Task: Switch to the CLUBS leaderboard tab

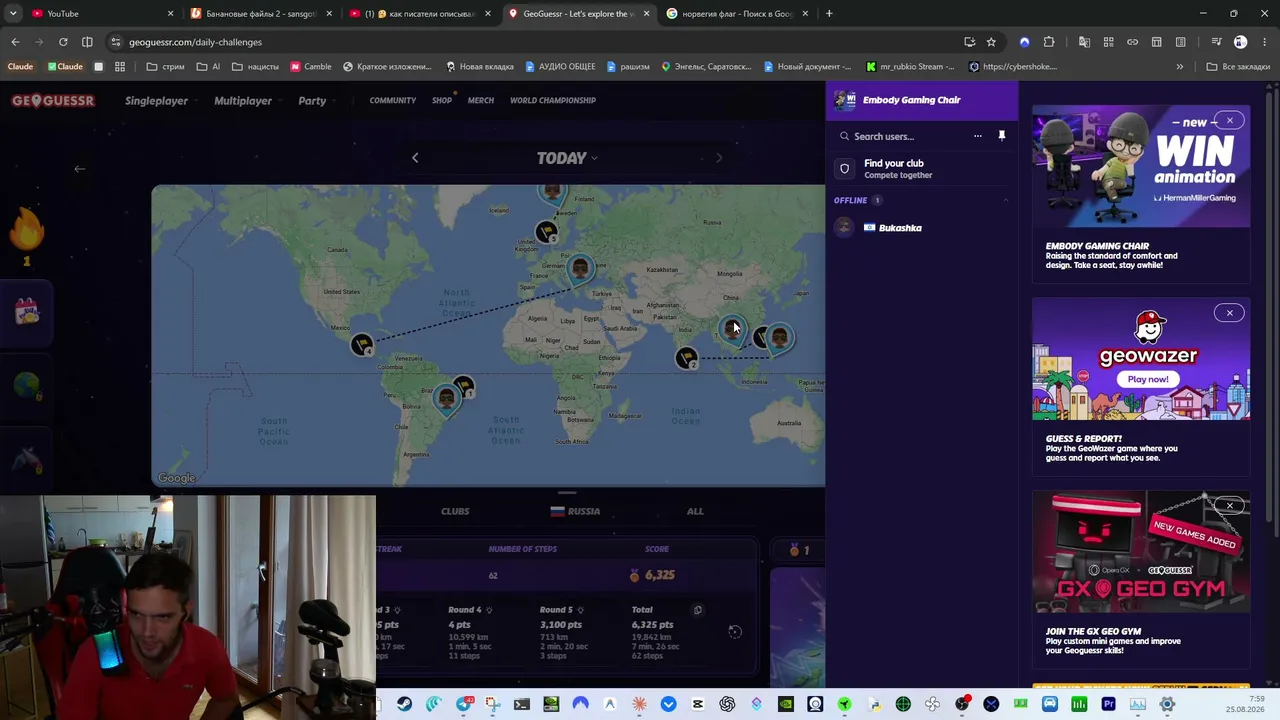Action: (455, 511)
